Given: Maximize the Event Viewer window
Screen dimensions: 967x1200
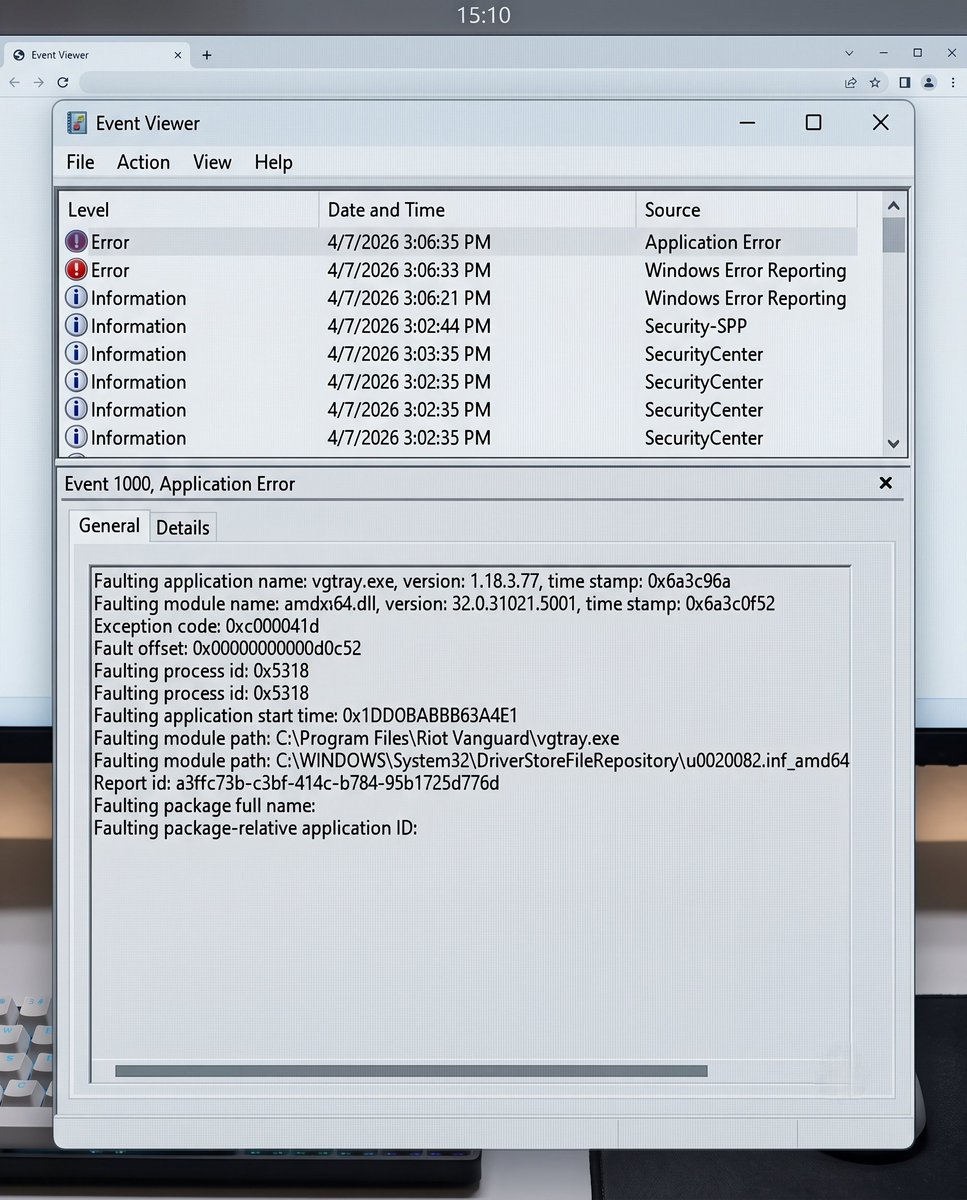Looking at the screenshot, I should [x=813, y=122].
